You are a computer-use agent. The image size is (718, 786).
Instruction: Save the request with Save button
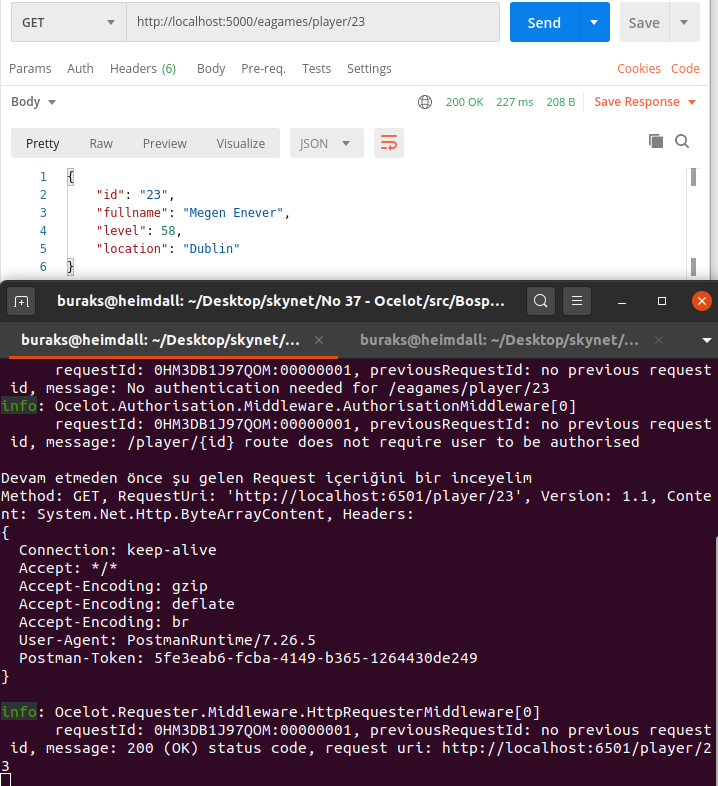[x=644, y=23]
